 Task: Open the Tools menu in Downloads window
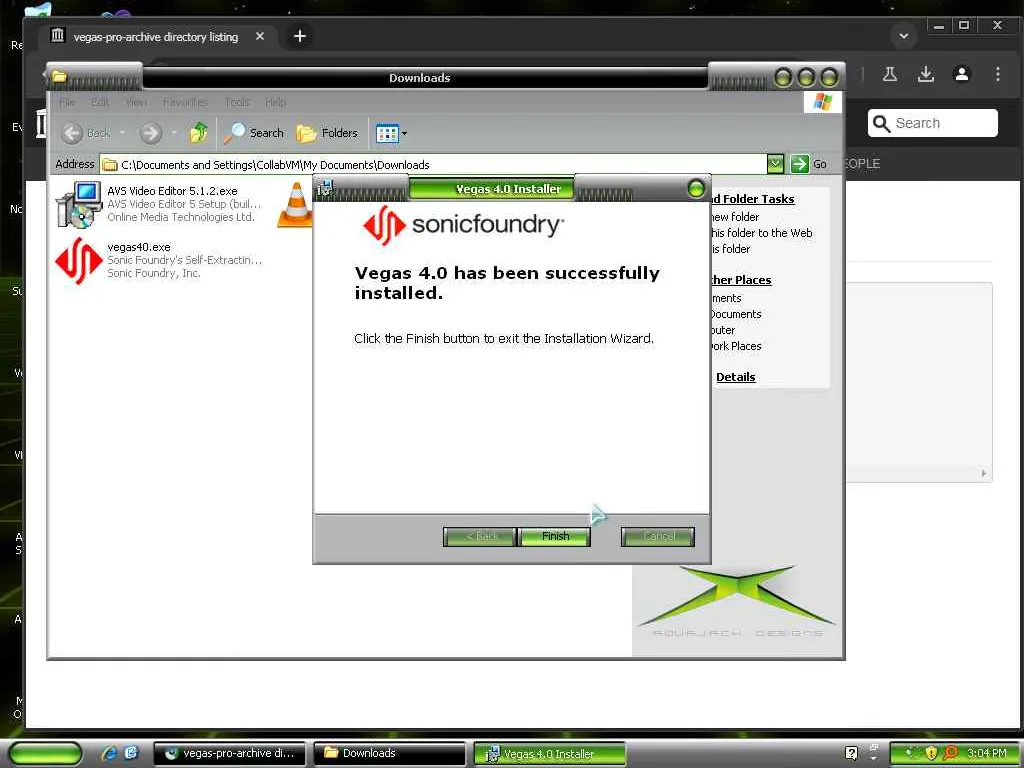pyautogui.click(x=236, y=102)
